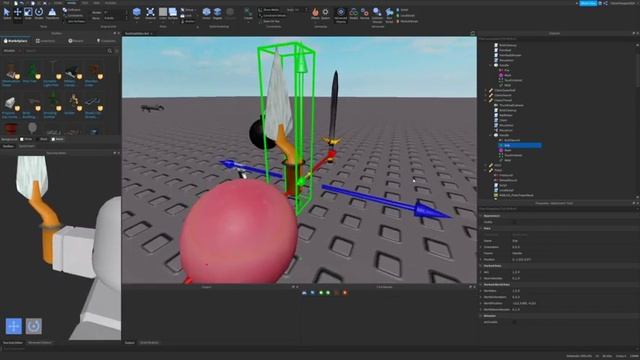The image size is (640, 360).
Task: Switch to Inventory tab in Toolbox
Action: tap(46, 41)
